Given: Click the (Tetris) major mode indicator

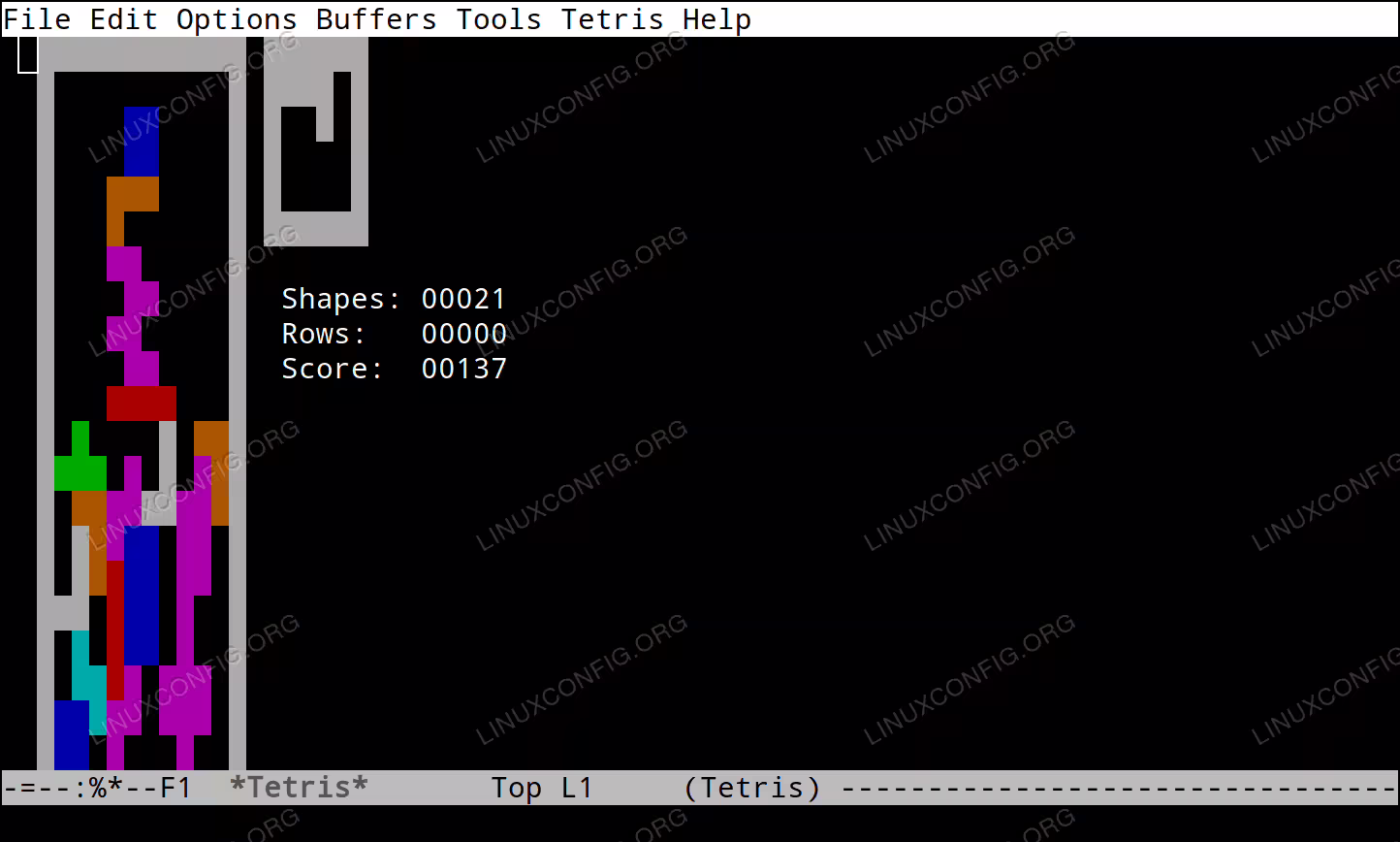Looking at the screenshot, I should [x=752, y=788].
